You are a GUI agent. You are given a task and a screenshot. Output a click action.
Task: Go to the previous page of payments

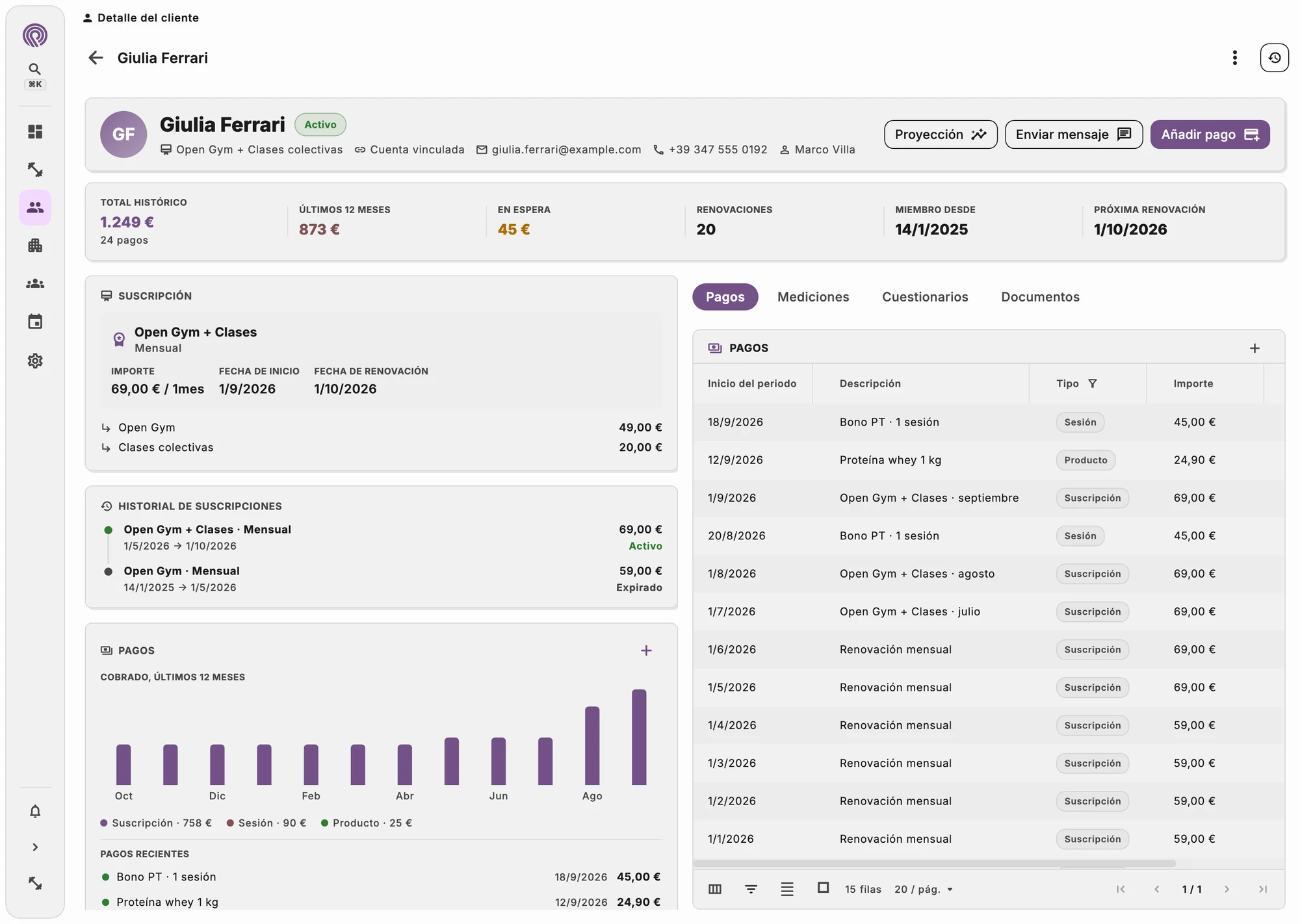(x=1156, y=889)
